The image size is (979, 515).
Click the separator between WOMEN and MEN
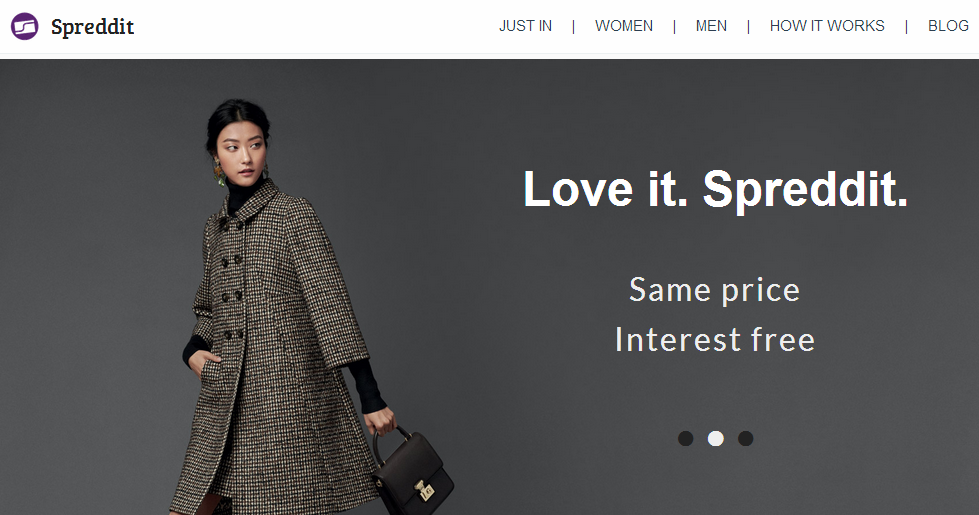coord(674,26)
